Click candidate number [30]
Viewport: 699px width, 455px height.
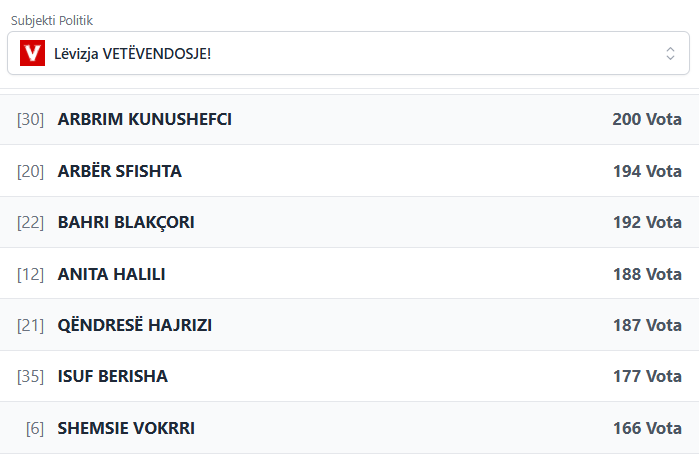point(31,119)
